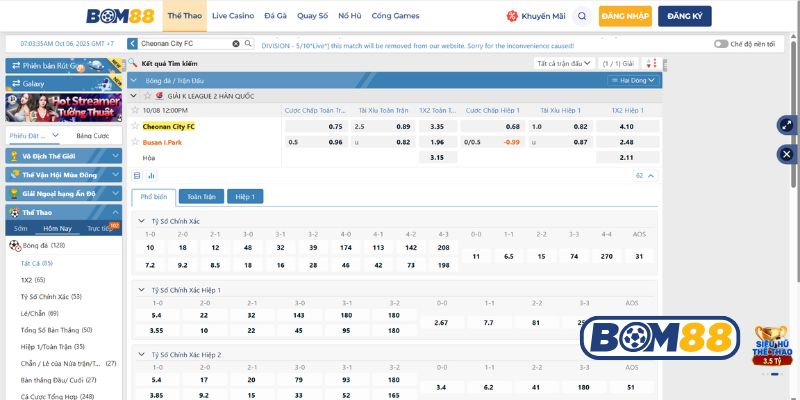The image size is (800, 400).
Task: Select the Sớm tab
Action: click(x=20, y=229)
